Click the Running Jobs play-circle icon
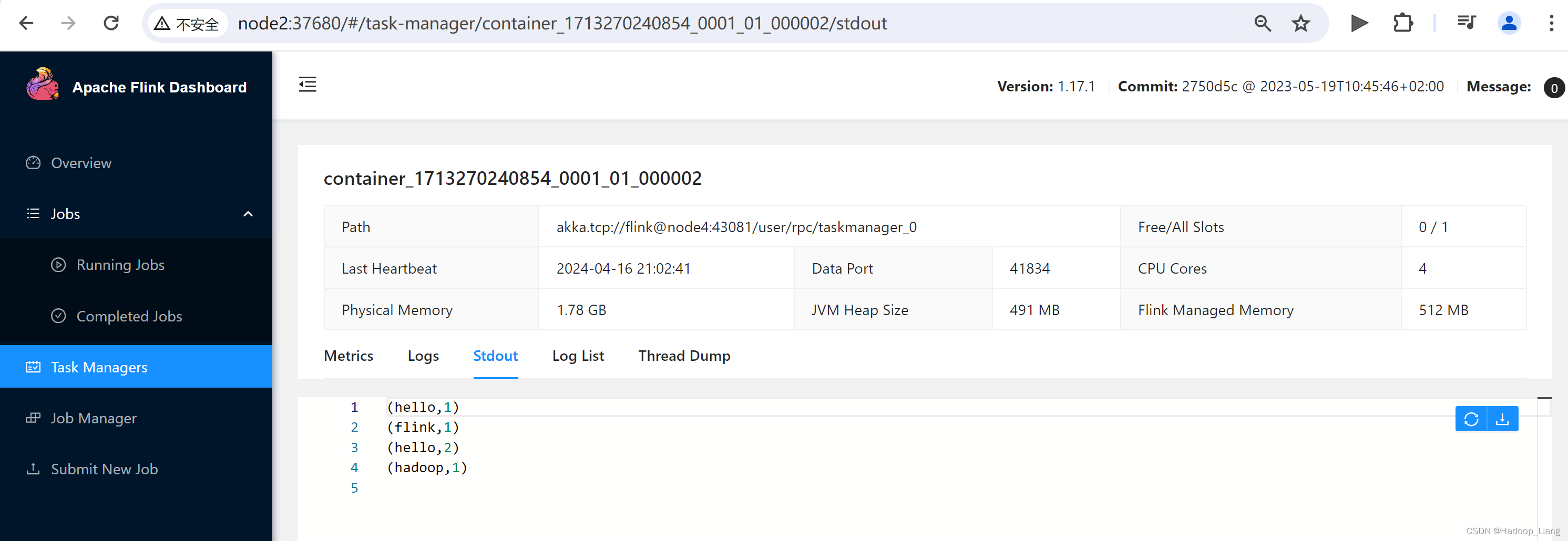The height and width of the screenshot is (541, 1568). tap(58, 265)
